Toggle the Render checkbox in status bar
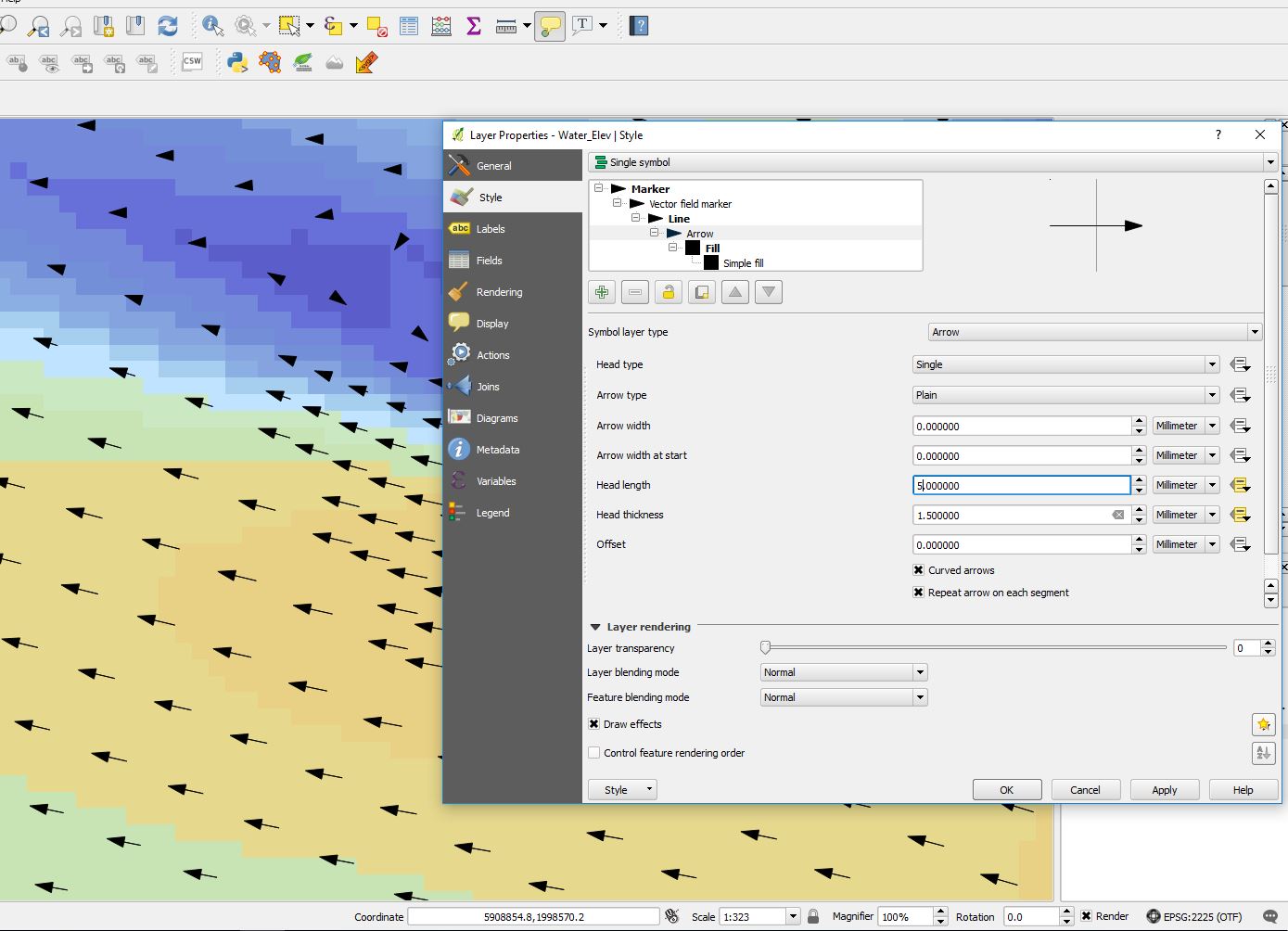1288x931 pixels. coord(1087,916)
